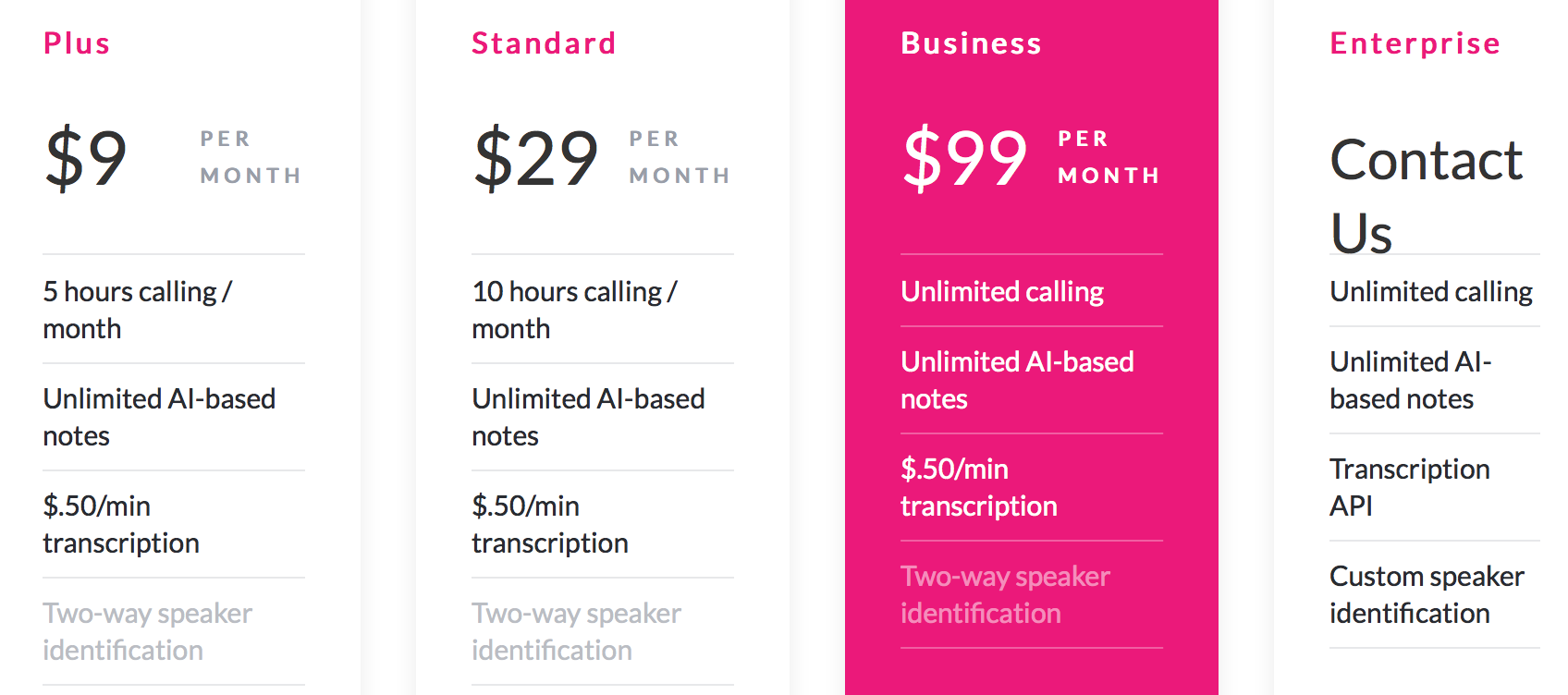Click Unlimited calling in the Enterprise plan
Image resolution: width=1568 pixels, height=695 pixels.
tap(1431, 292)
